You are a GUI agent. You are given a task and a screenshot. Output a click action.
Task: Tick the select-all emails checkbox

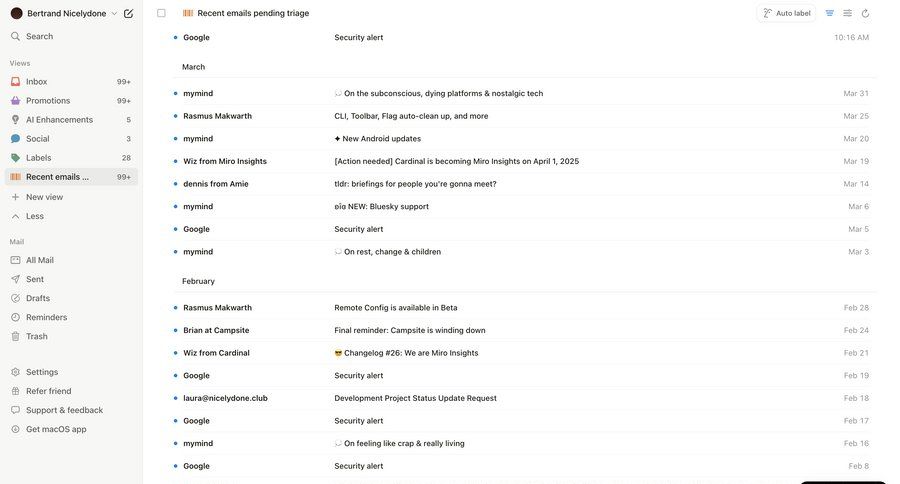point(161,13)
